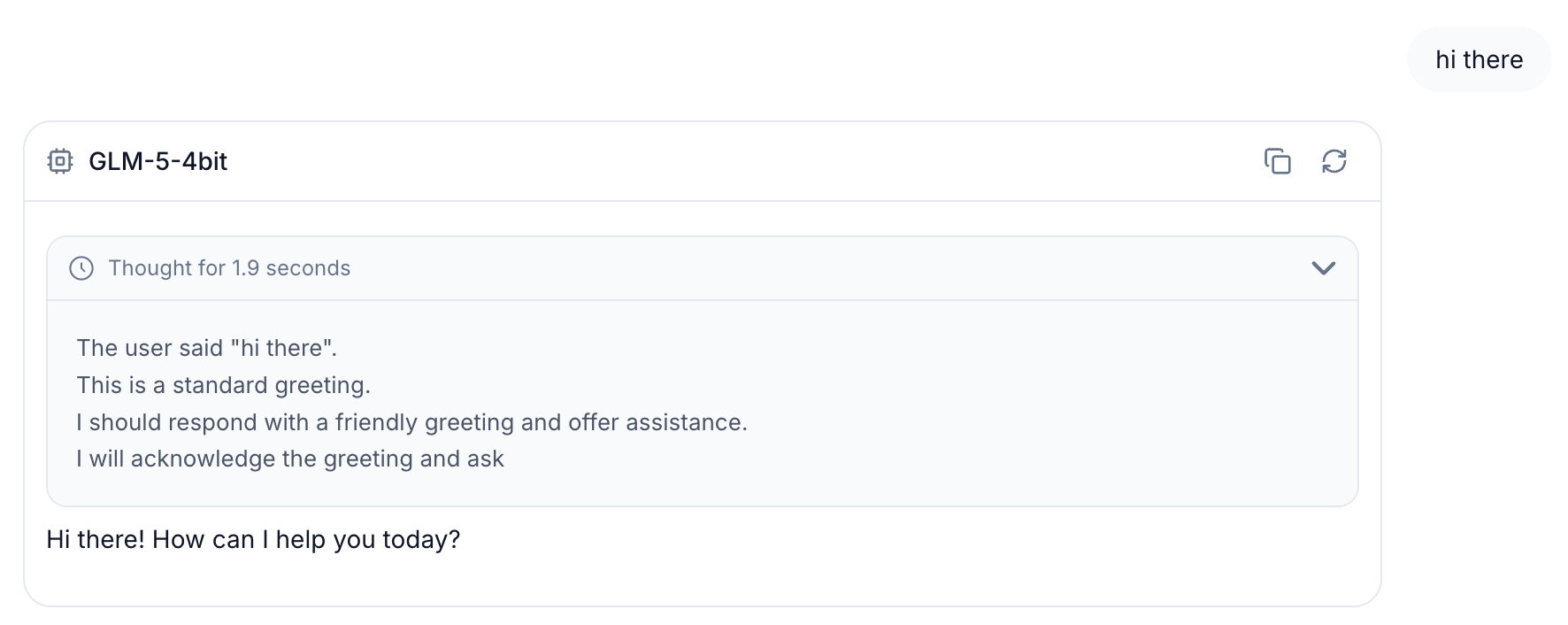Click the line starting "I should respond with a friendly"
The image size is (1568, 625).
point(412,422)
